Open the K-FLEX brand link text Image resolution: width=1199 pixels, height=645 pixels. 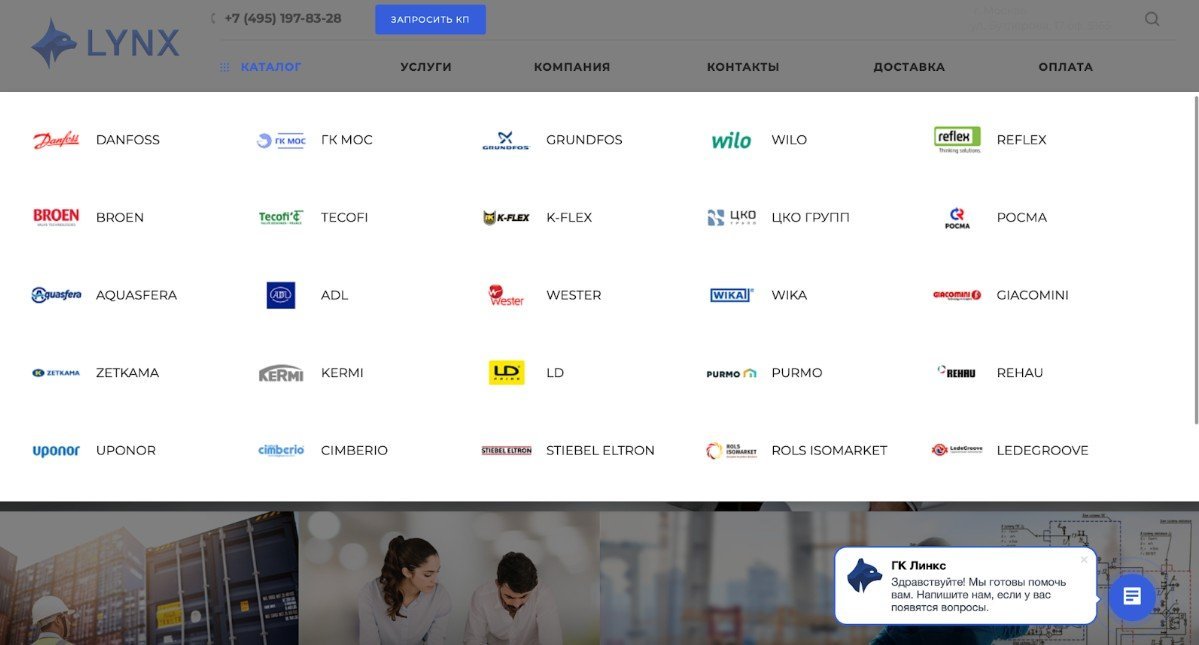click(x=569, y=218)
